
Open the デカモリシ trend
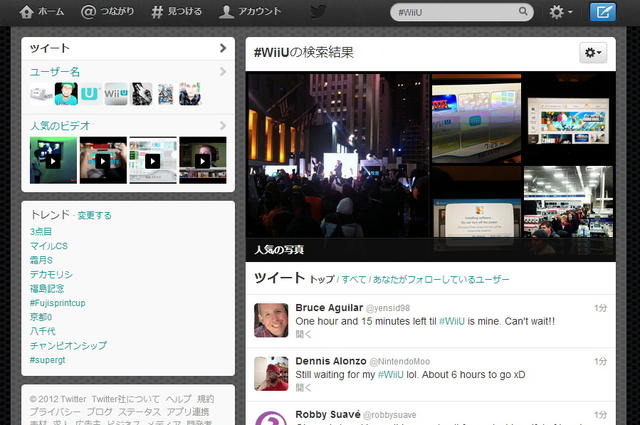pyautogui.click(x=51, y=274)
